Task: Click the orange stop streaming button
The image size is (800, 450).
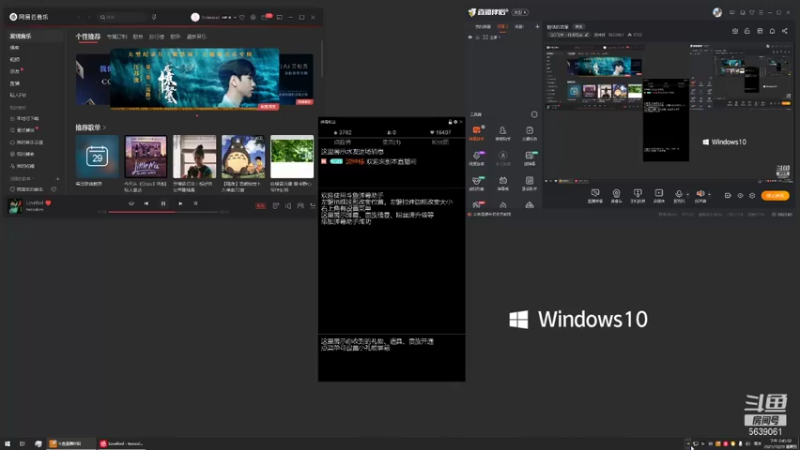Action: 775,195
